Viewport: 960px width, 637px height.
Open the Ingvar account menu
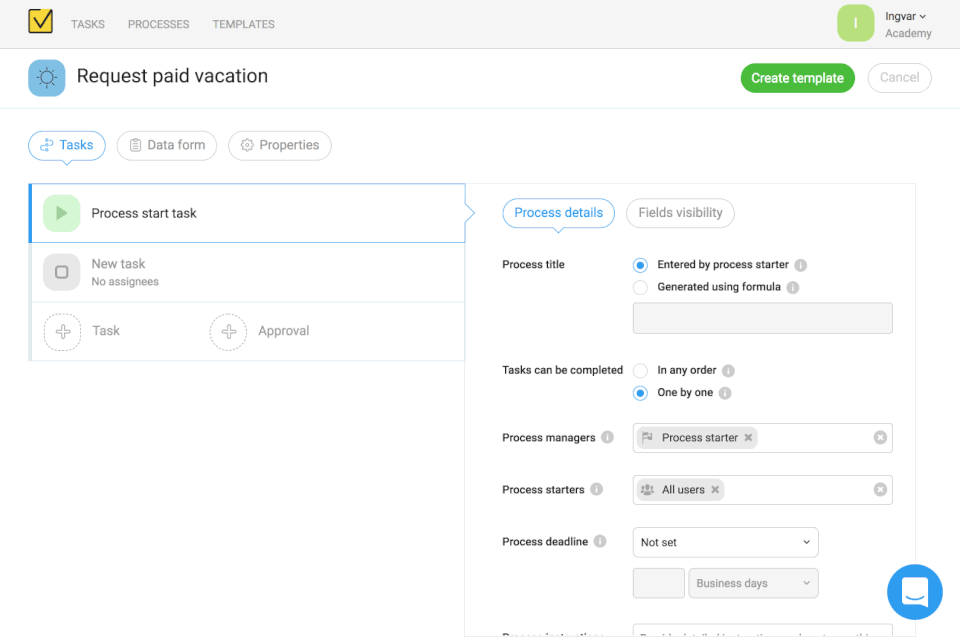(906, 17)
